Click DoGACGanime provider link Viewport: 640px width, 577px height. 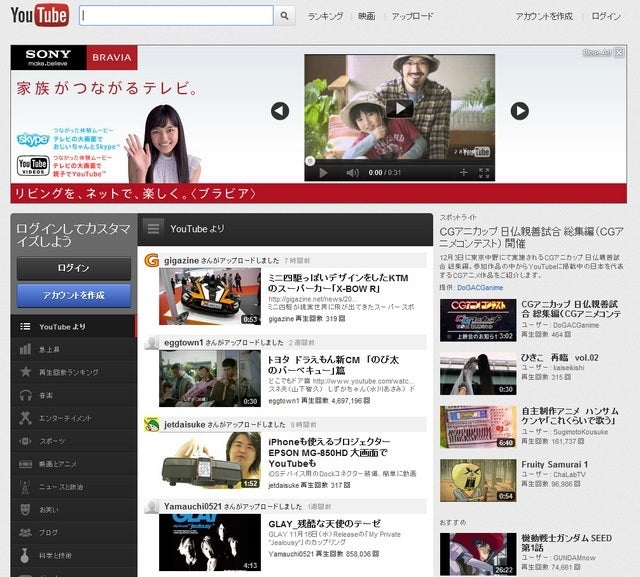pos(480,288)
